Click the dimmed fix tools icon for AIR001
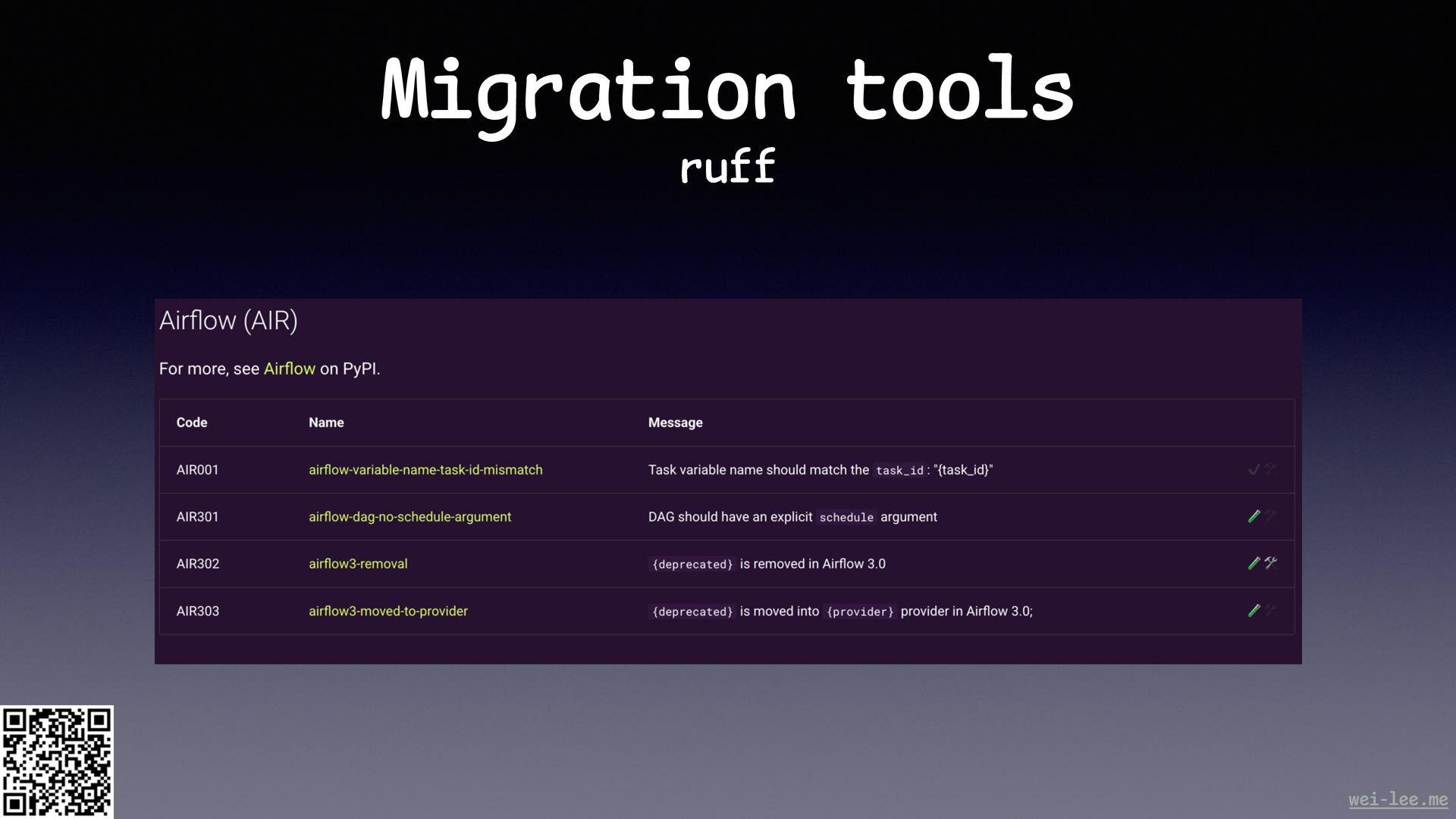1456x819 pixels. pos(1271,469)
